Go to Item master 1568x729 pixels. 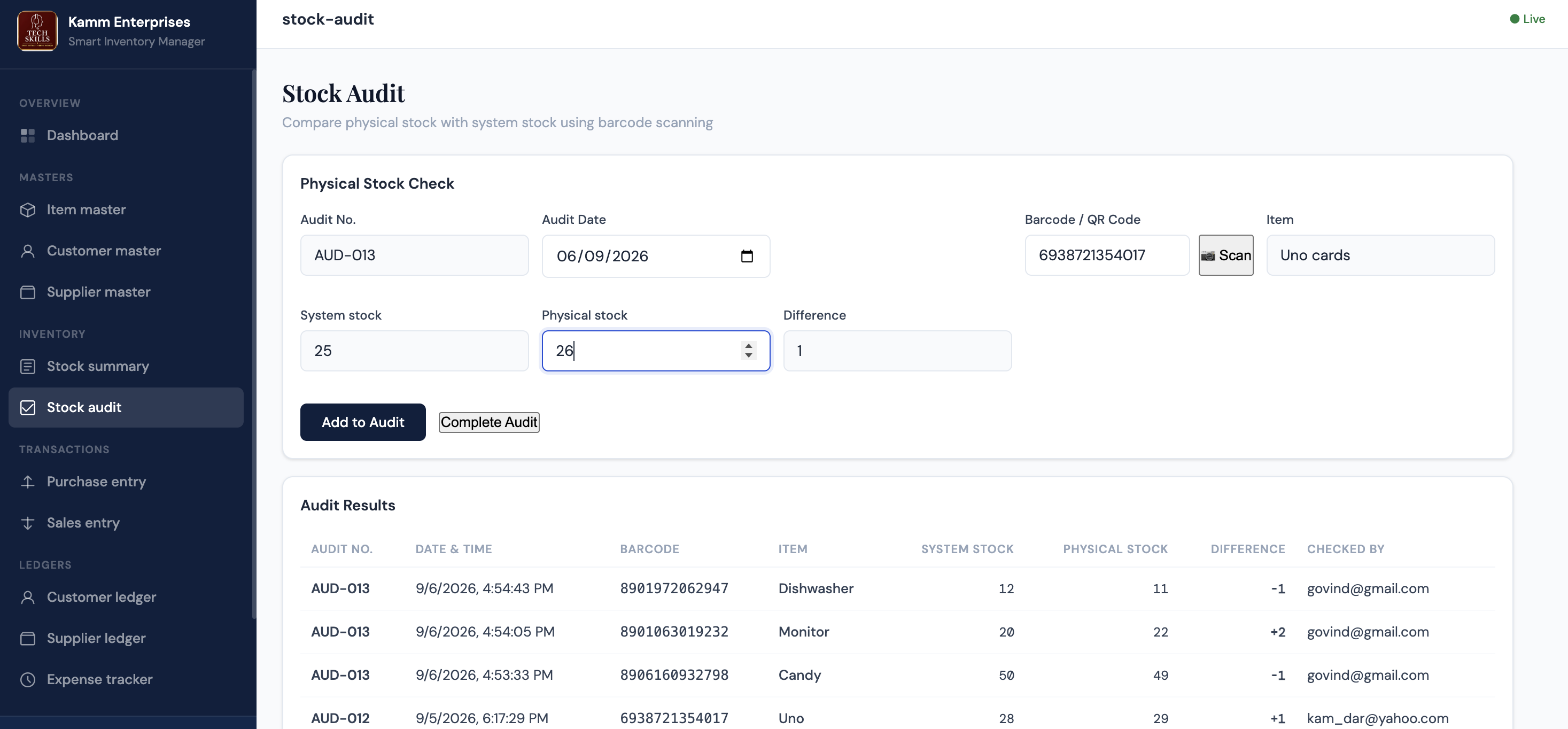[126, 210]
